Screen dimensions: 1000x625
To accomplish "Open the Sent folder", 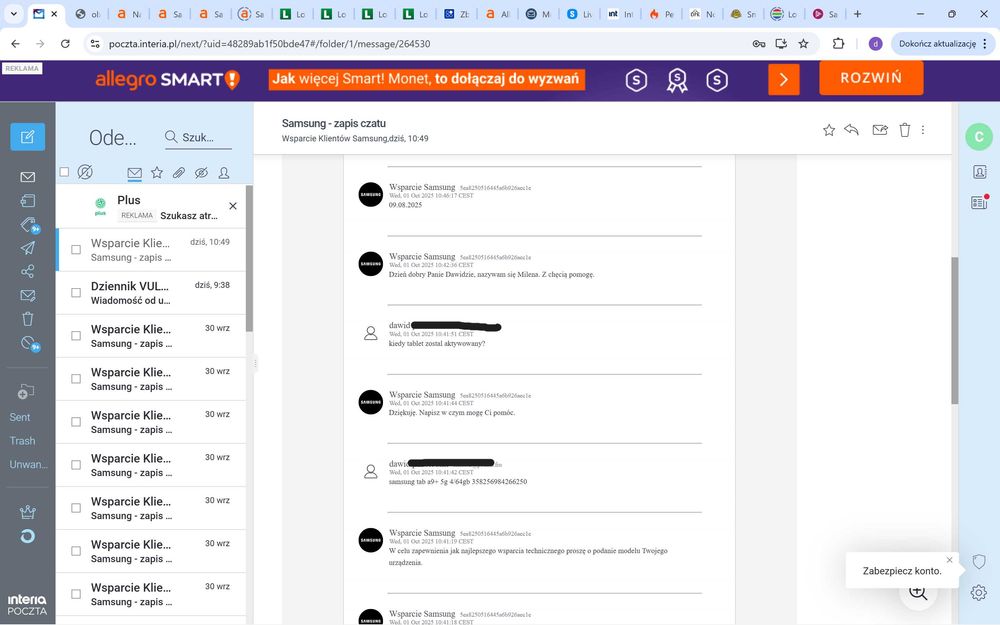I will click(20, 417).
